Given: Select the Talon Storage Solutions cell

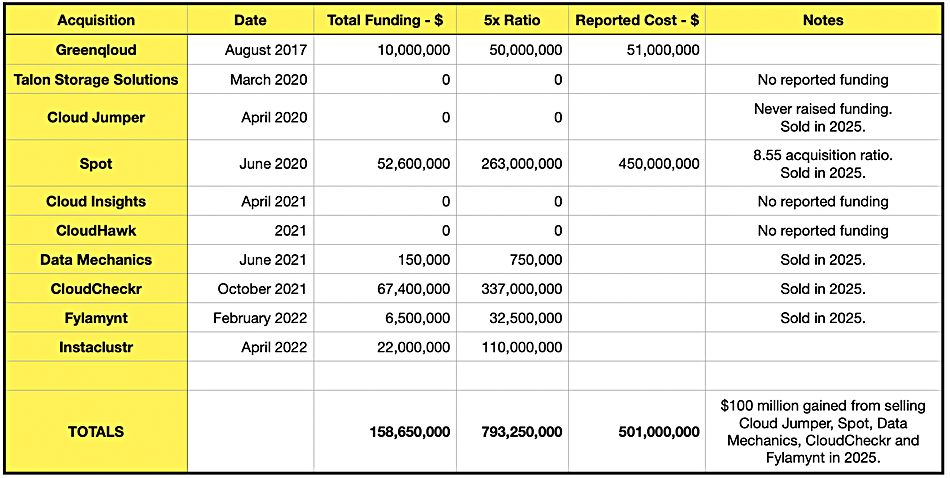Looking at the screenshot, I should pos(96,79).
